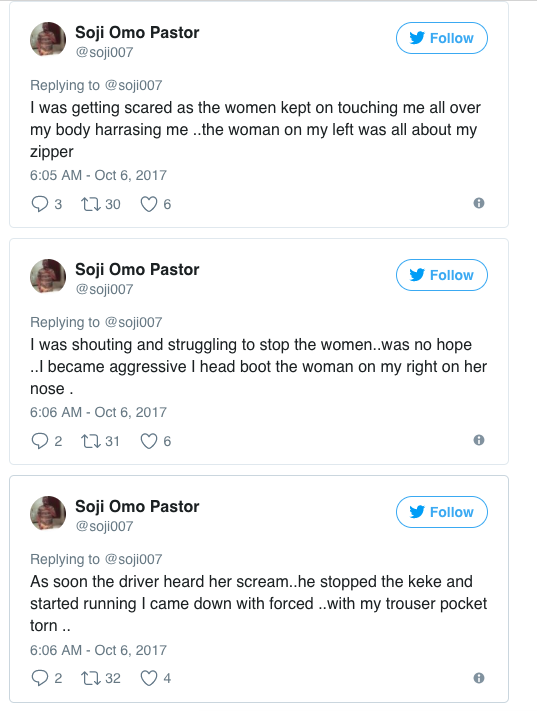The height and width of the screenshot is (711, 537).
Task: Open the 6:05 AM - Oct 6, 2017 timestamp
Action: point(98,175)
